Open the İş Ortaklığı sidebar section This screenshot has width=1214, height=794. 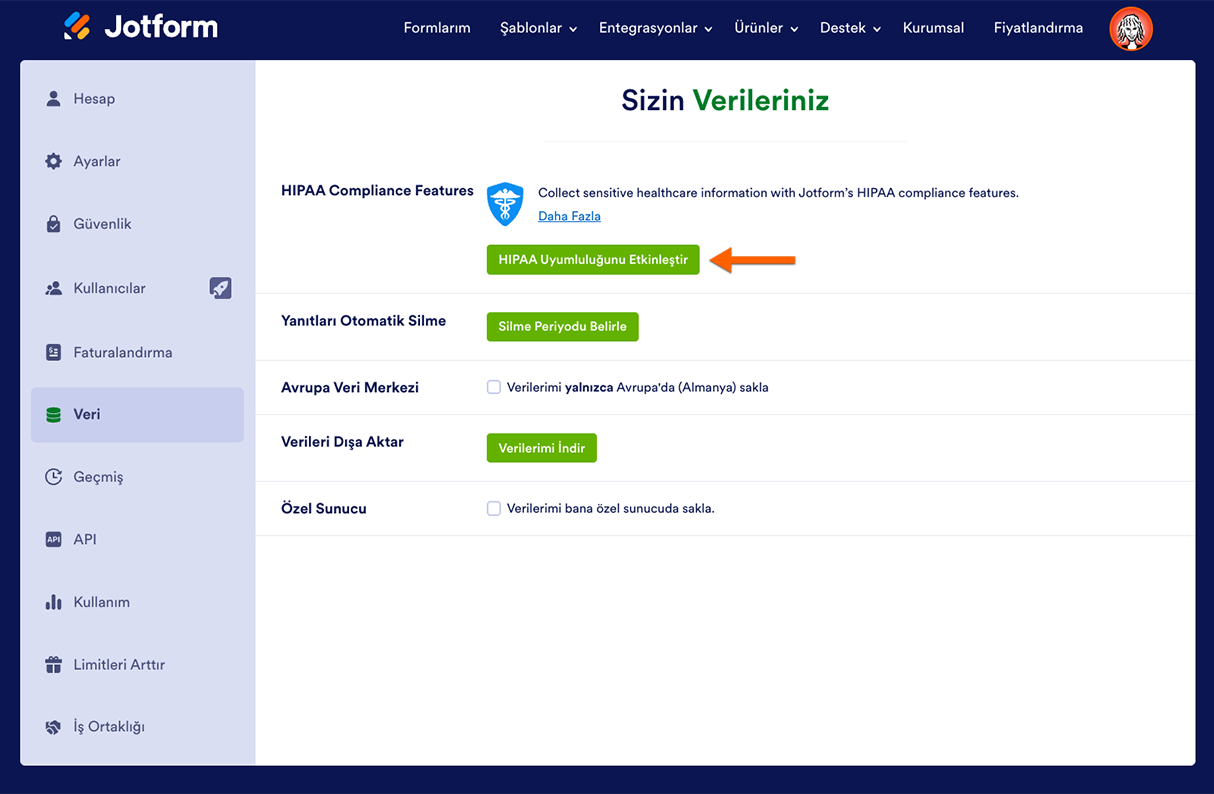(x=137, y=727)
